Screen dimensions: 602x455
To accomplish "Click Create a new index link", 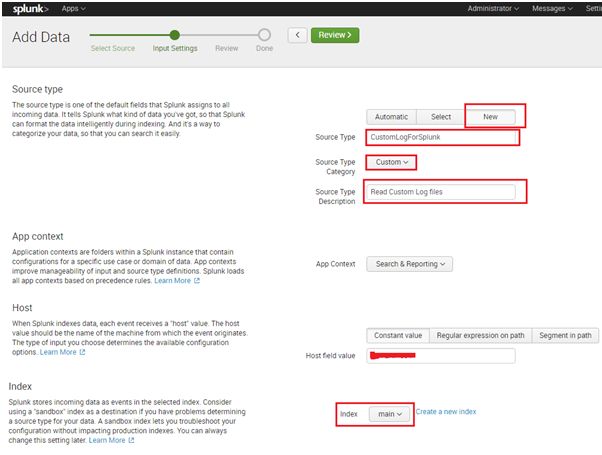I will point(446,412).
